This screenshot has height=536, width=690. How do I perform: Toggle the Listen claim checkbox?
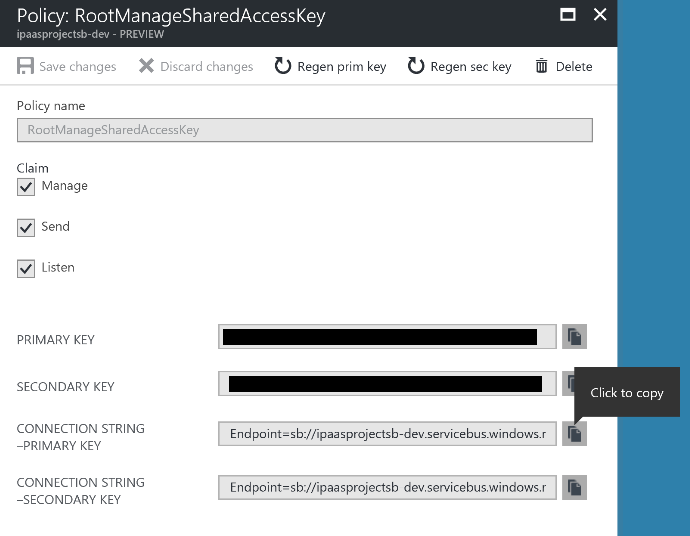pos(26,268)
